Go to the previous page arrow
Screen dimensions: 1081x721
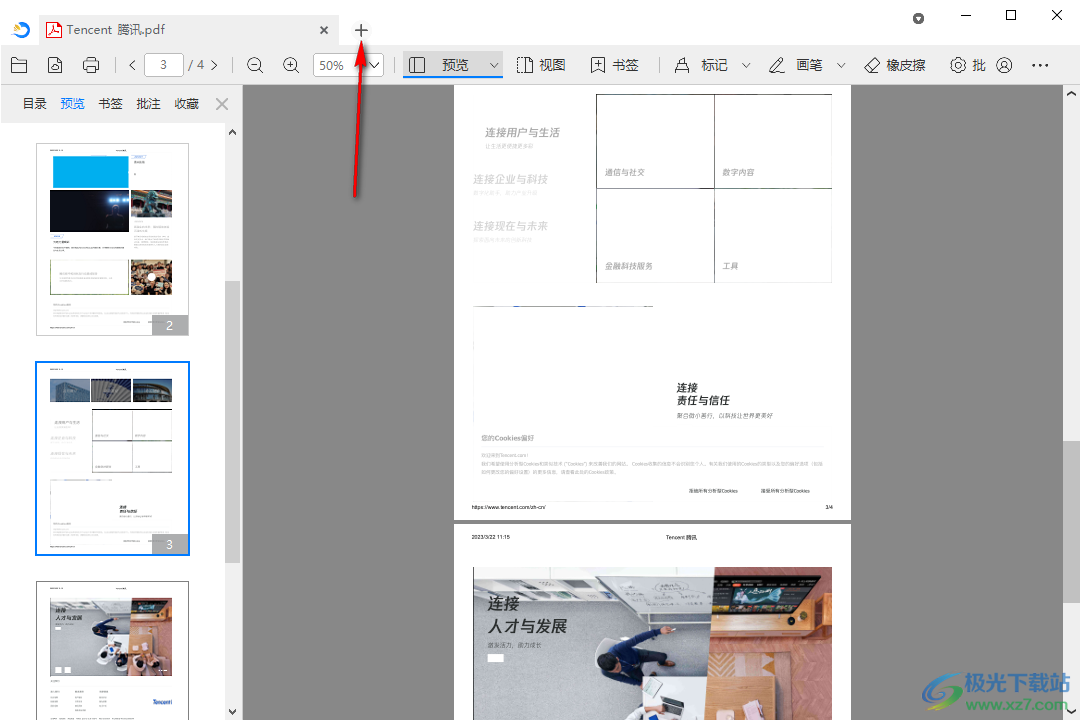tap(132, 65)
